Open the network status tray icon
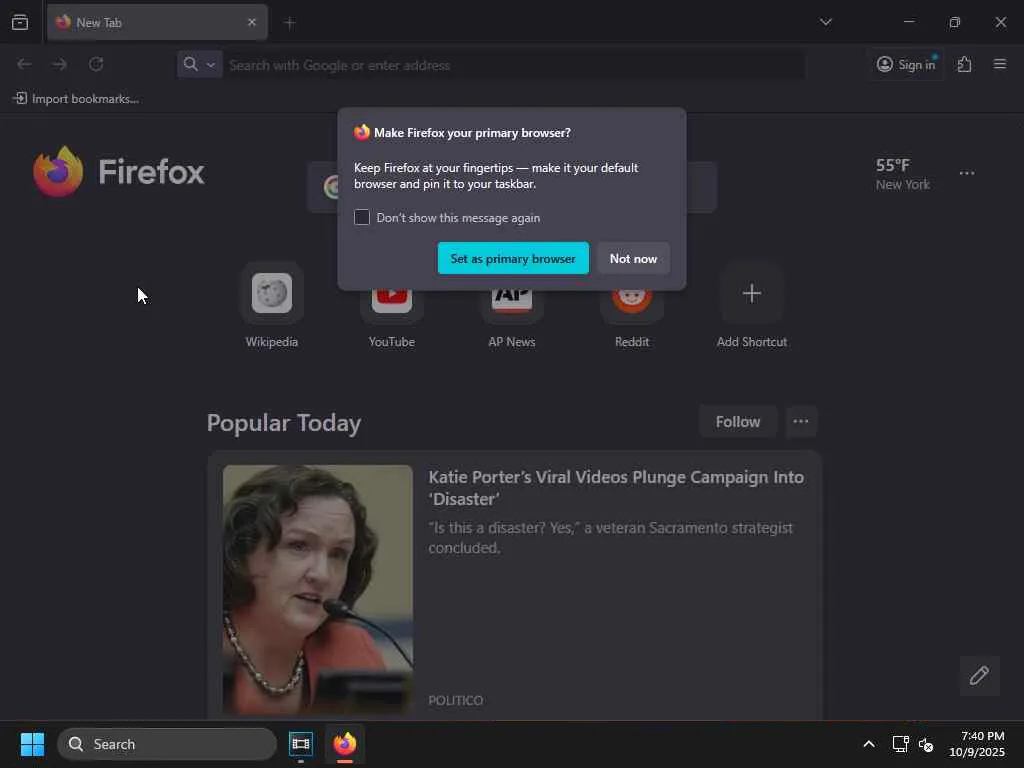 [901, 744]
